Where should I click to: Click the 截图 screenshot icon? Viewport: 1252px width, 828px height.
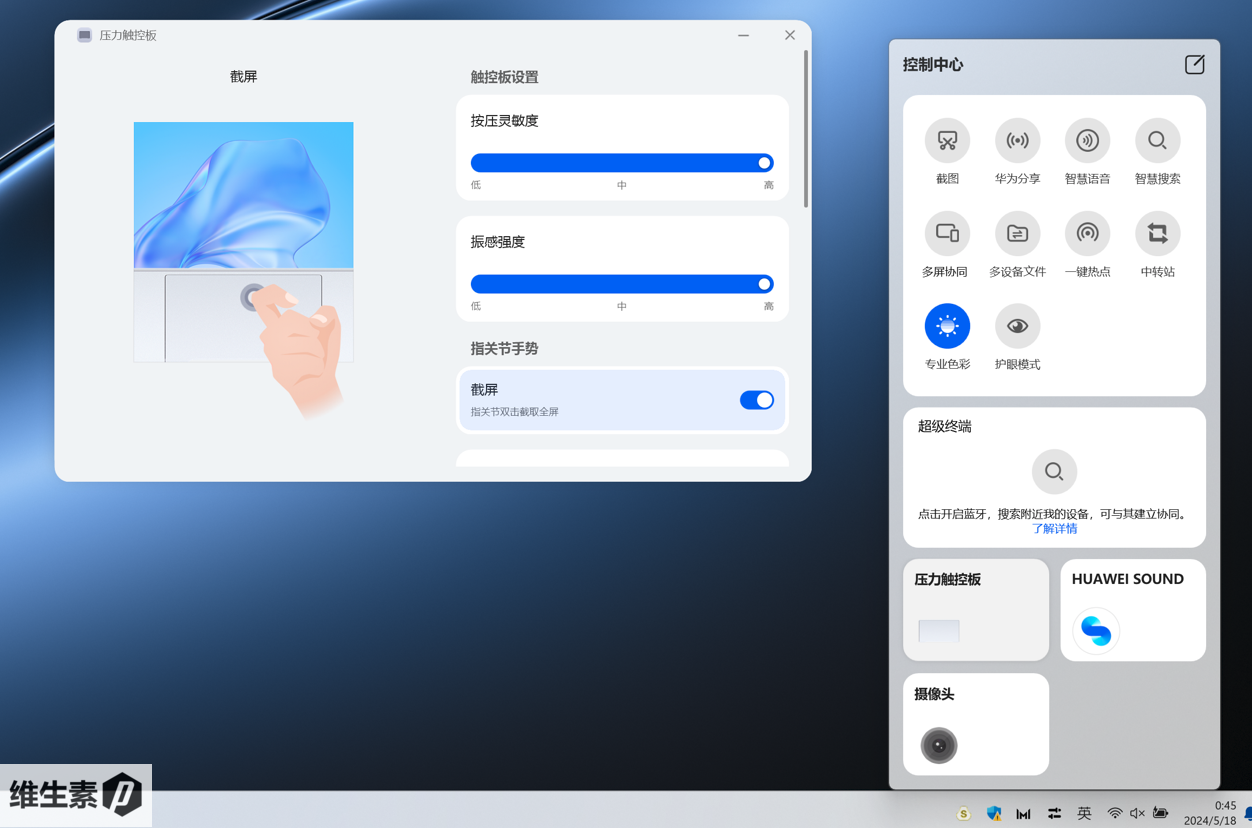click(x=946, y=141)
